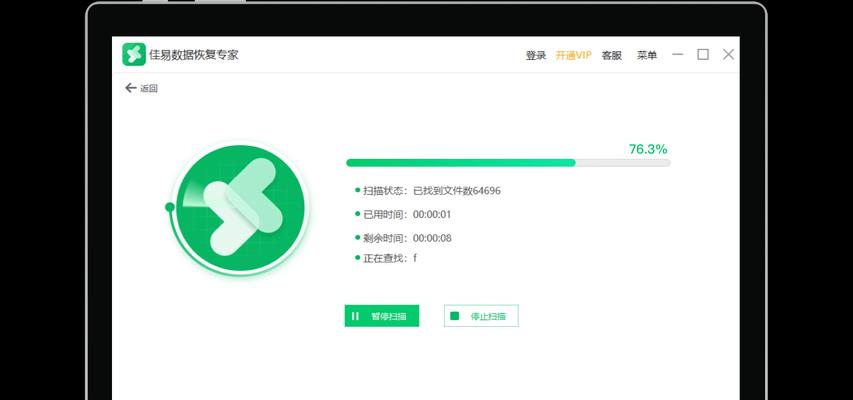Click the large green scanning radar icon

coord(240,208)
